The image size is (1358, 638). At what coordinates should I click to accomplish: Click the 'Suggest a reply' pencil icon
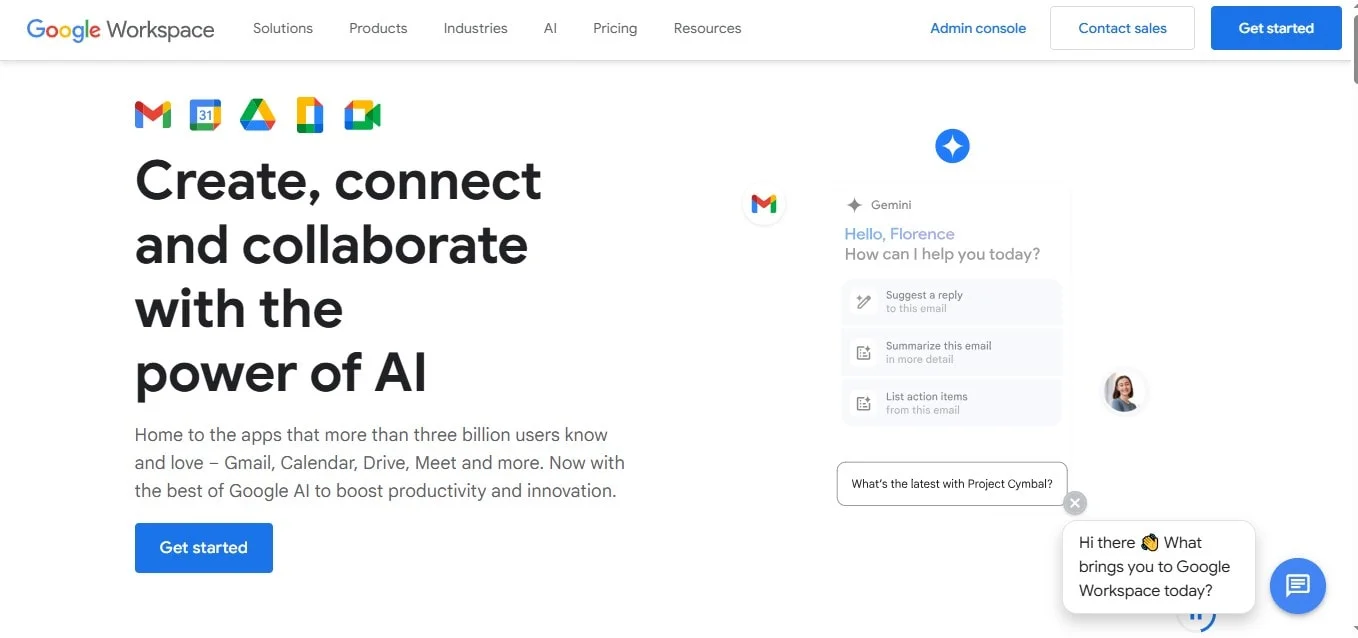click(x=863, y=301)
